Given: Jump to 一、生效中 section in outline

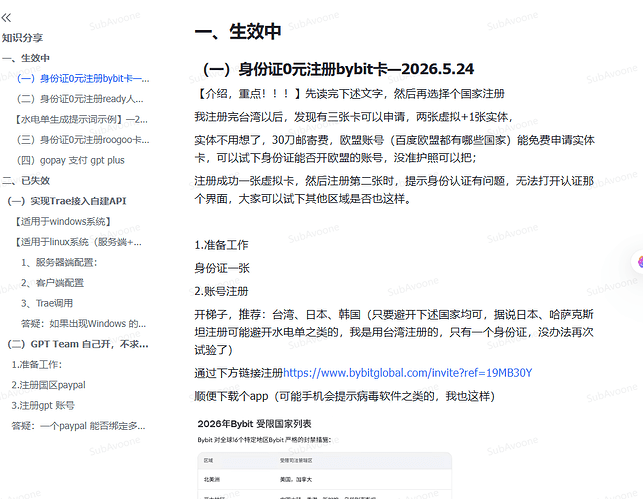Looking at the screenshot, I should [x=26, y=58].
